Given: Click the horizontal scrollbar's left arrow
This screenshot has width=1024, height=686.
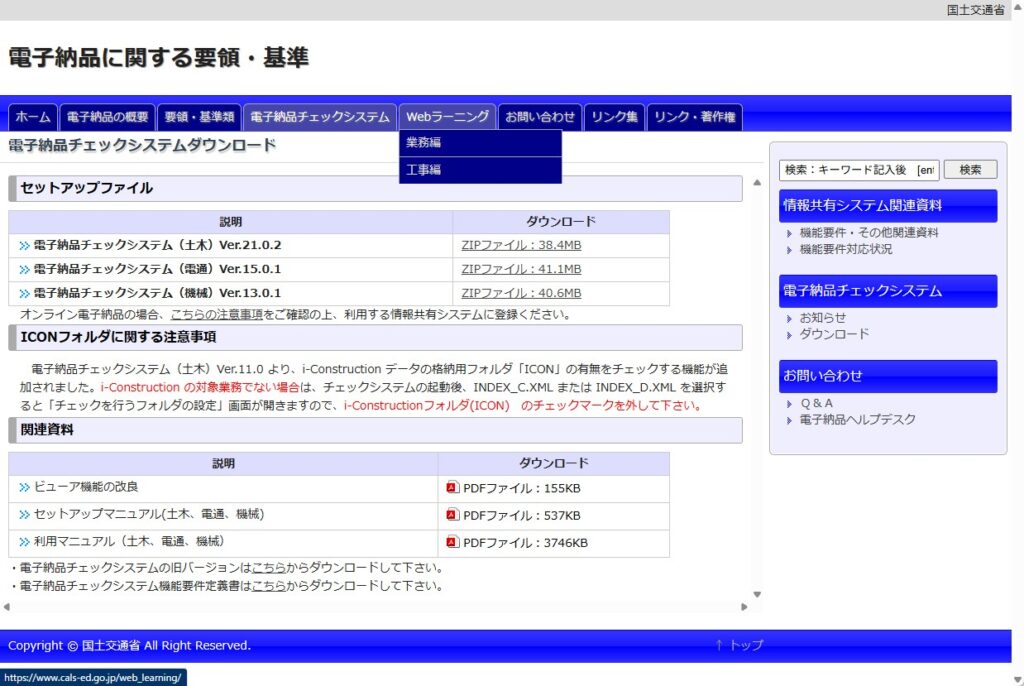Looking at the screenshot, I should tap(7, 607).
